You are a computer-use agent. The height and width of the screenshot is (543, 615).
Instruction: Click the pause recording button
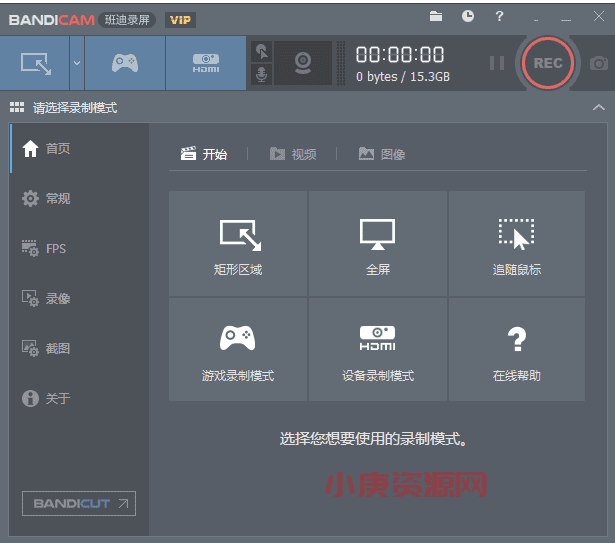pos(497,63)
